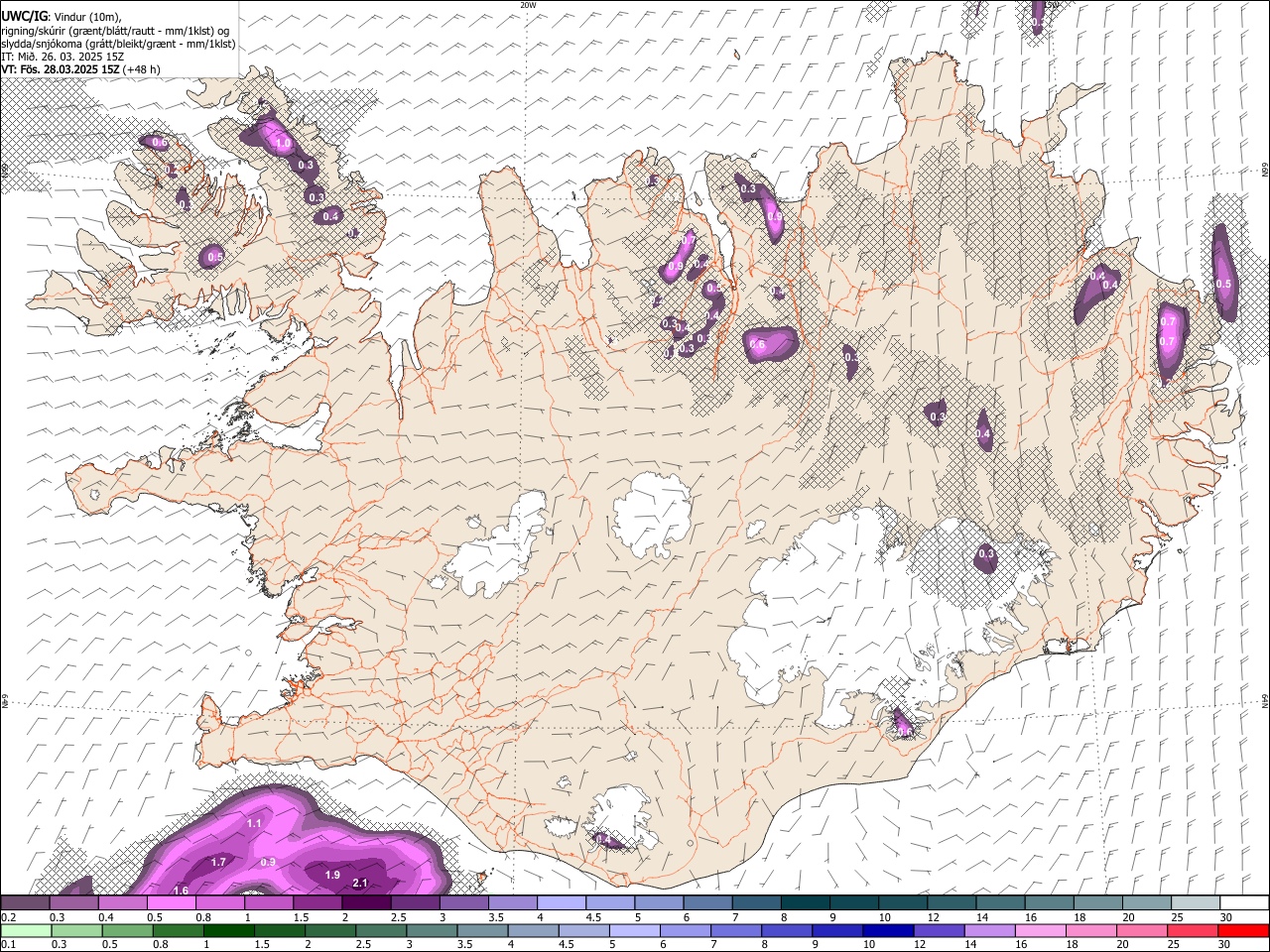Screen dimensions: 1270x952
Task: Click the light pink swatch labeled 16
Action: pos(1039,930)
